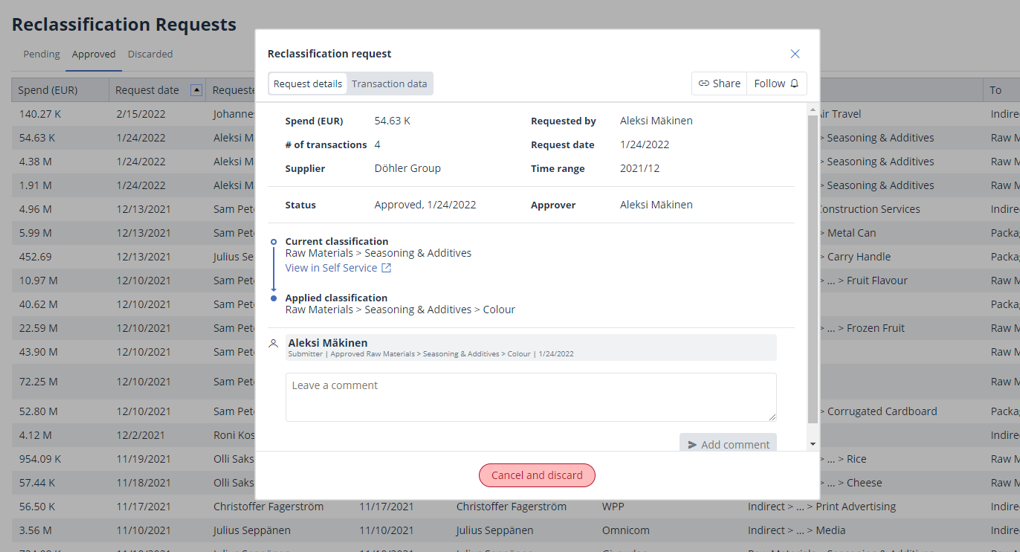The width and height of the screenshot is (1020, 552).
Task: Open the Pending requests tab
Action: [41, 54]
